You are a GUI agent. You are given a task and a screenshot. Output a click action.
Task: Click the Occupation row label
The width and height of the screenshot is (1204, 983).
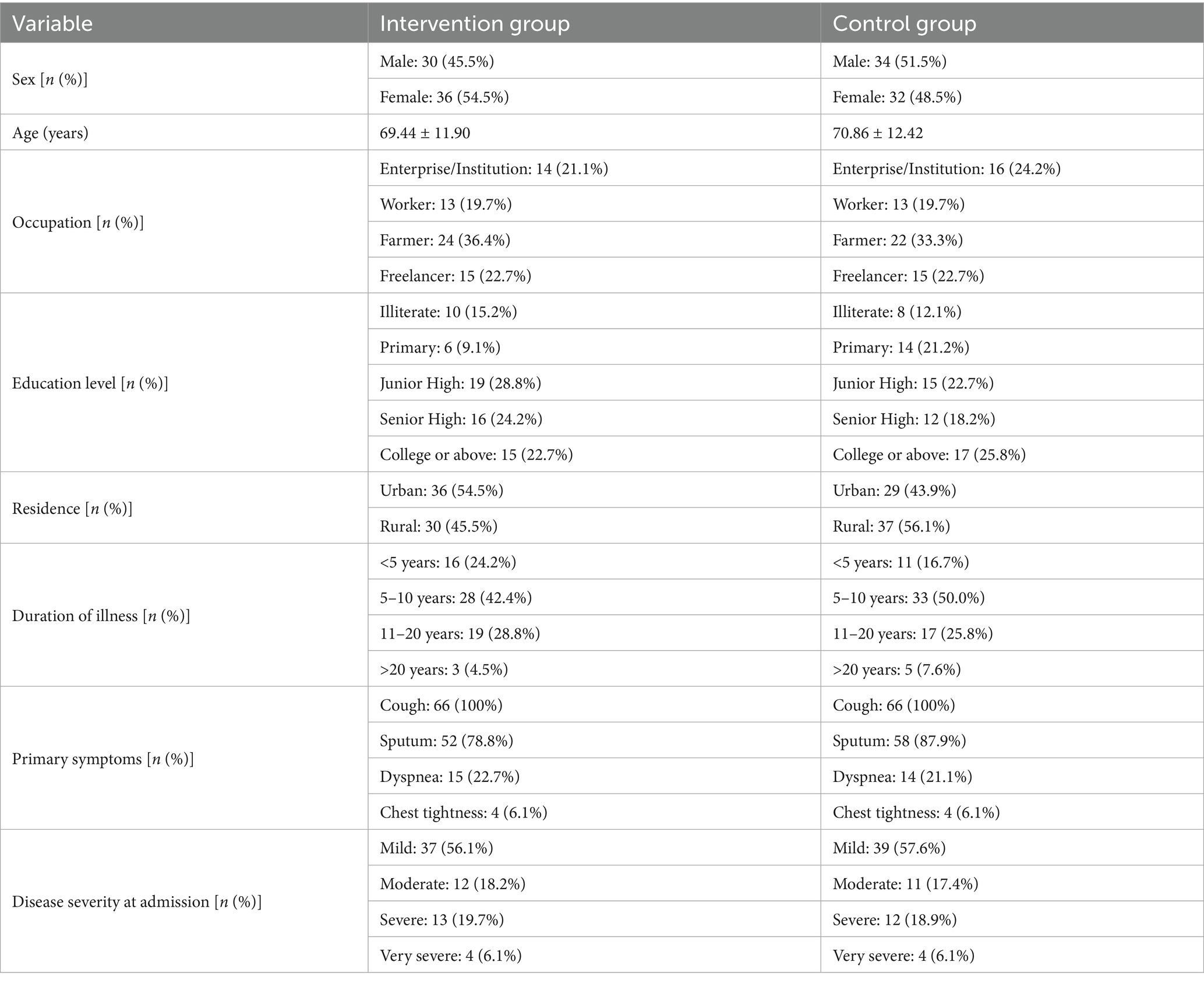(x=77, y=223)
